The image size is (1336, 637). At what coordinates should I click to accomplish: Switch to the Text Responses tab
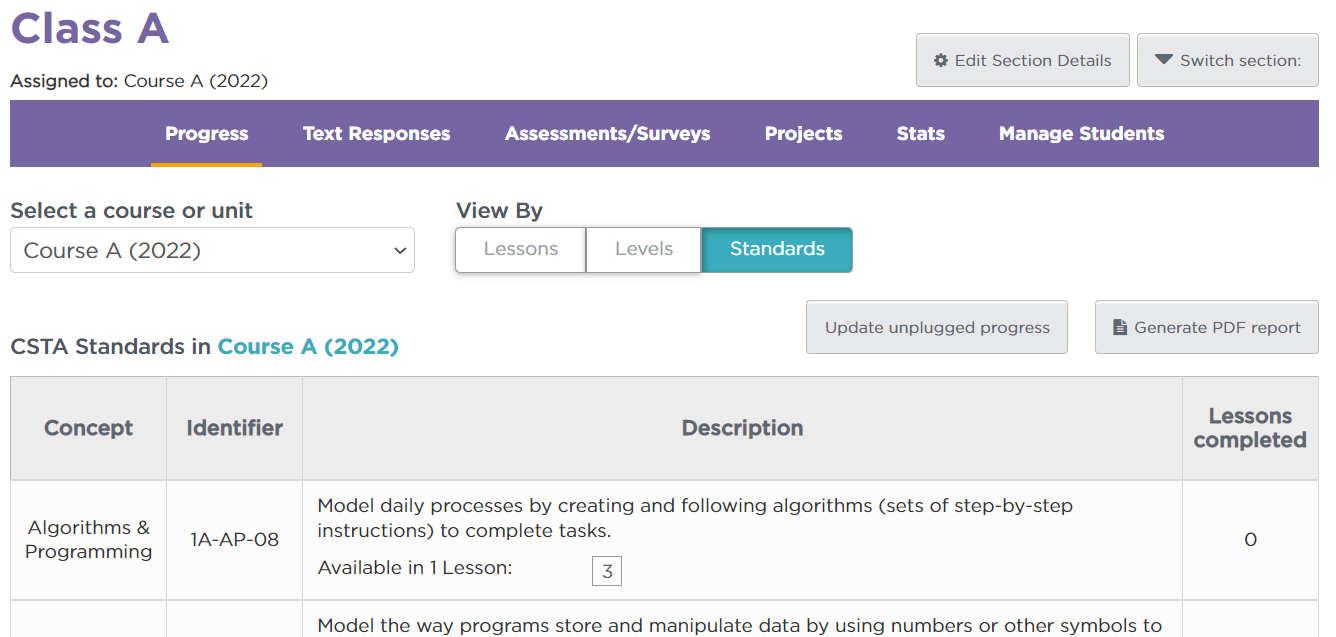point(376,133)
